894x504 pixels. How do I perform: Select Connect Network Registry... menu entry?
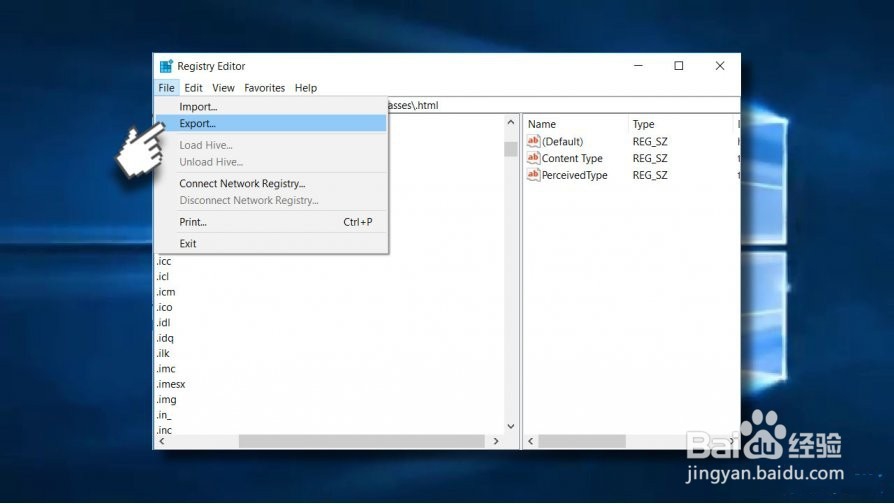coord(271,184)
